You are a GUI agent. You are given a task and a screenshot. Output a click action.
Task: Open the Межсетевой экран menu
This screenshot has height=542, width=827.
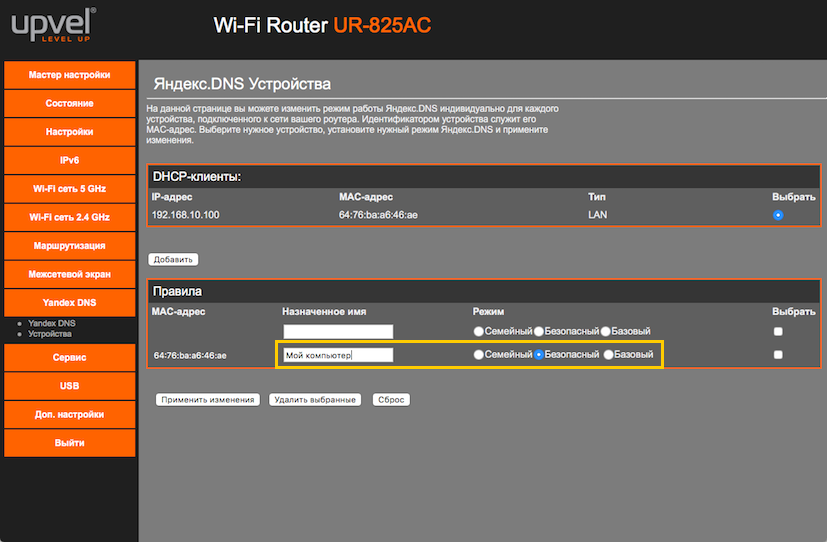click(x=70, y=273)
